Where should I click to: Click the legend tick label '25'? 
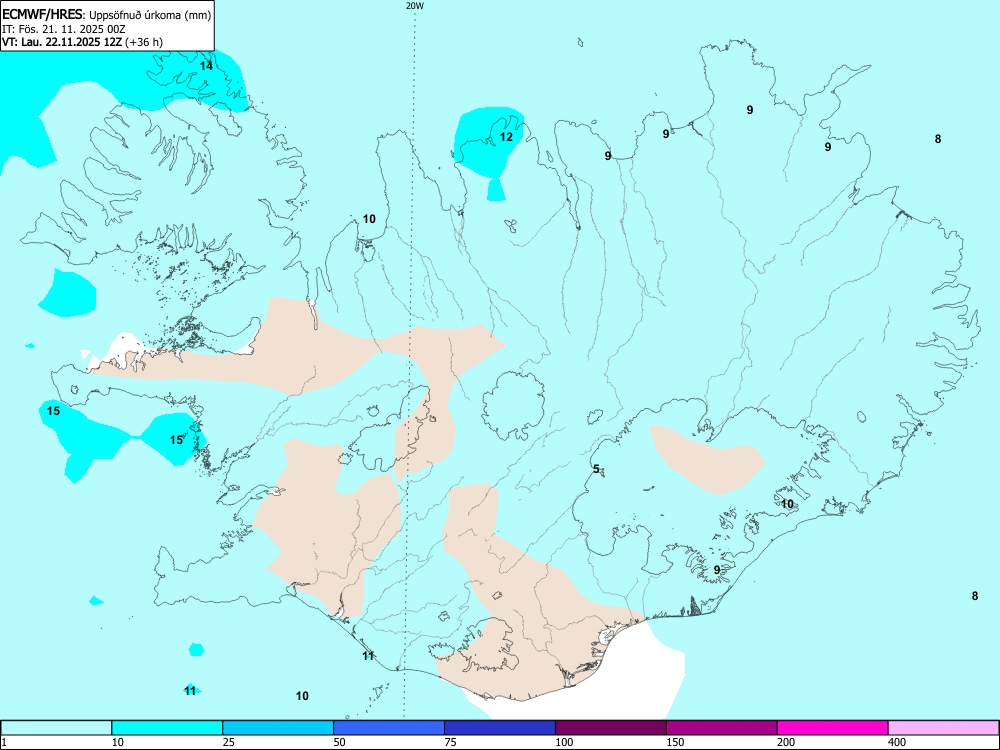tap(229, 742)
